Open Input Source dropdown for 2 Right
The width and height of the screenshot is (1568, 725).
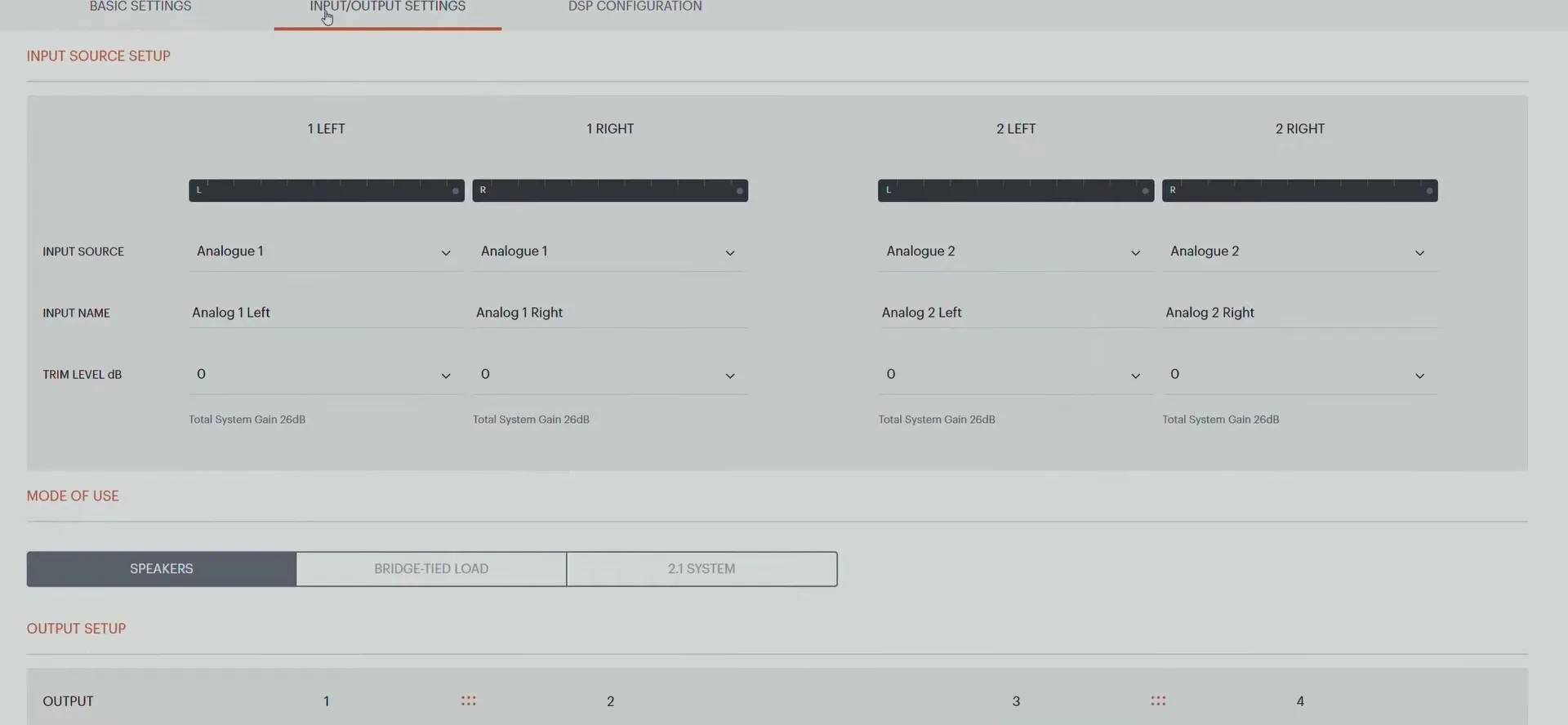pos(1299,251)
